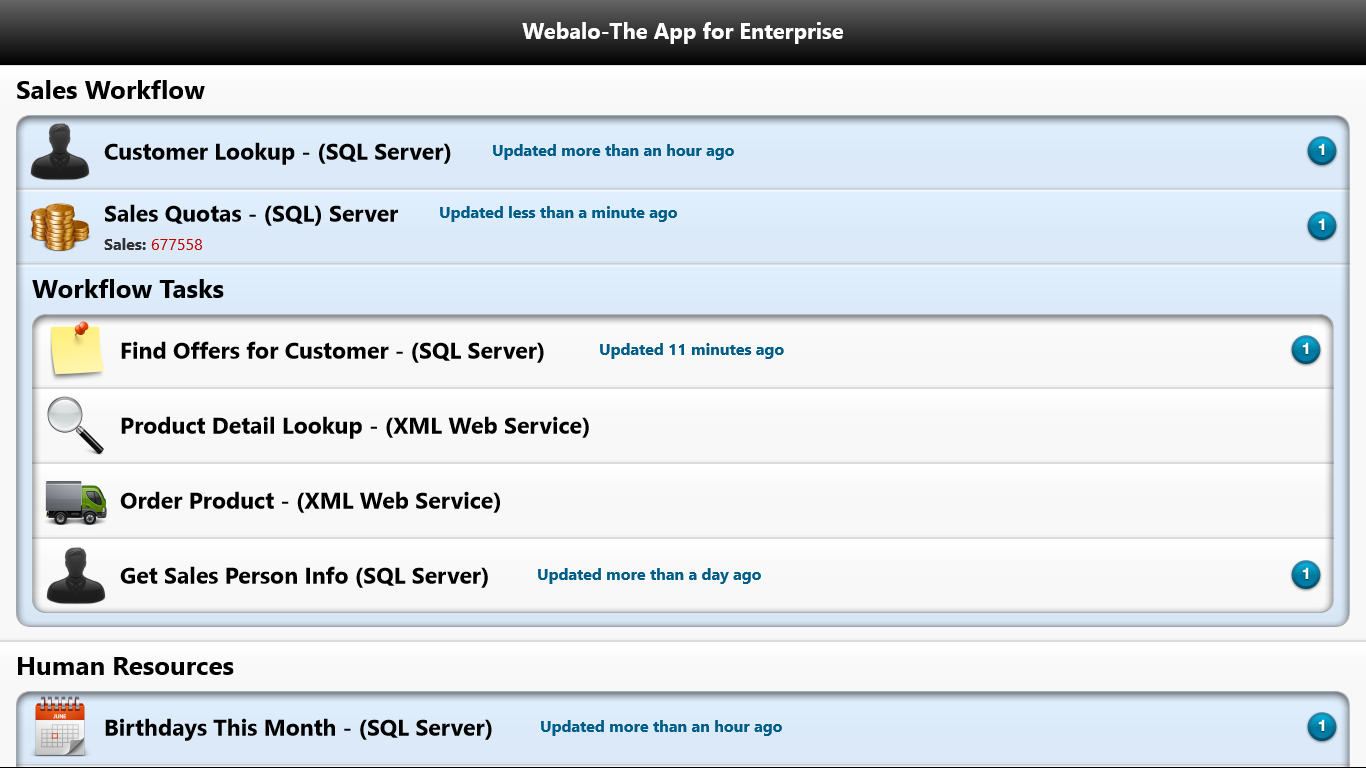Open Customer Lookup - (SQL Server)
Screen dimensions: 1366x768
[x=683, y=152]
